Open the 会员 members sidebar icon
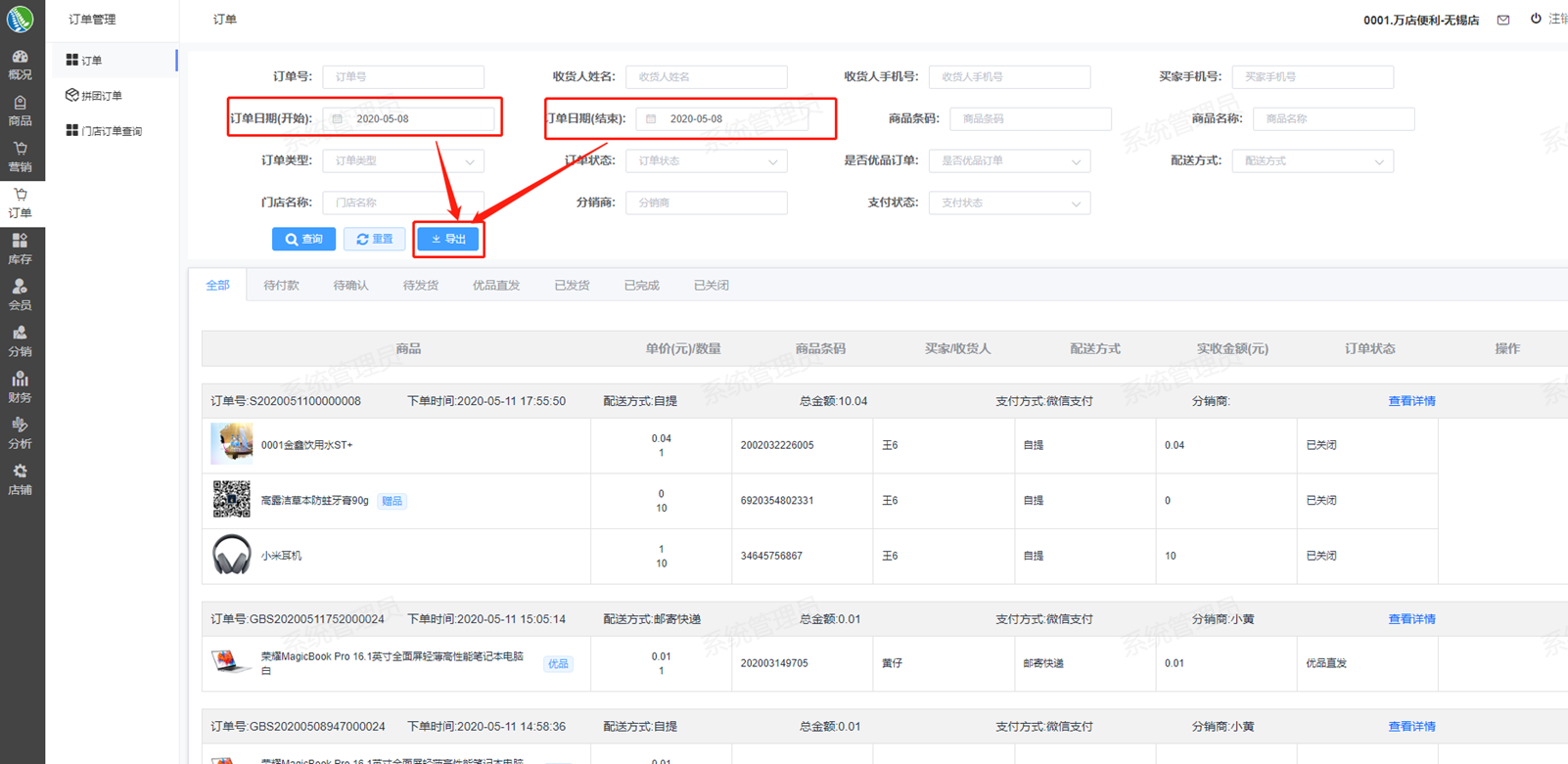The width and height of the screenshot is (1568, 764). [x=20, y=295]
